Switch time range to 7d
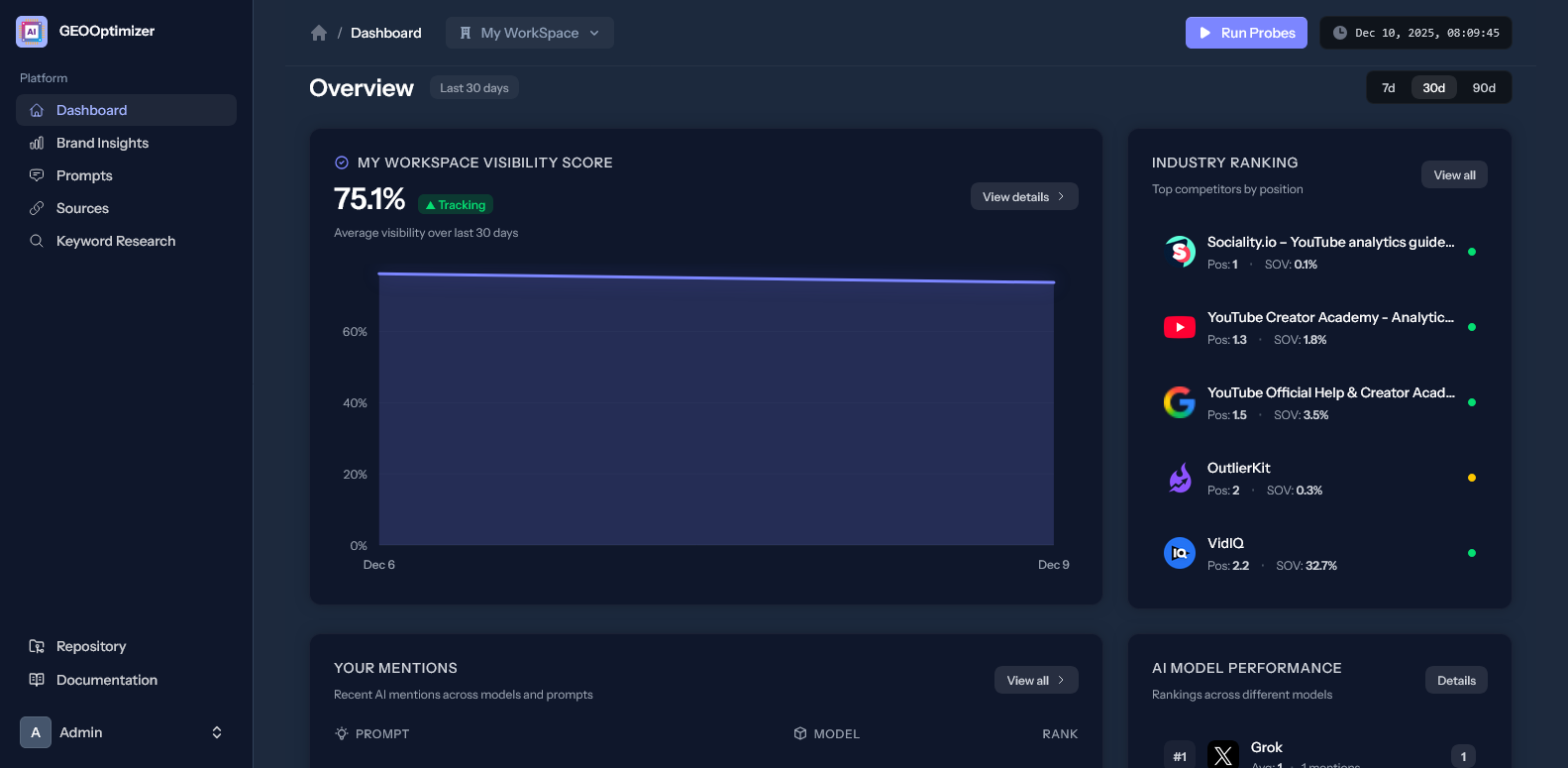Screen dimensions: 1568x768 pos(1388,88)
